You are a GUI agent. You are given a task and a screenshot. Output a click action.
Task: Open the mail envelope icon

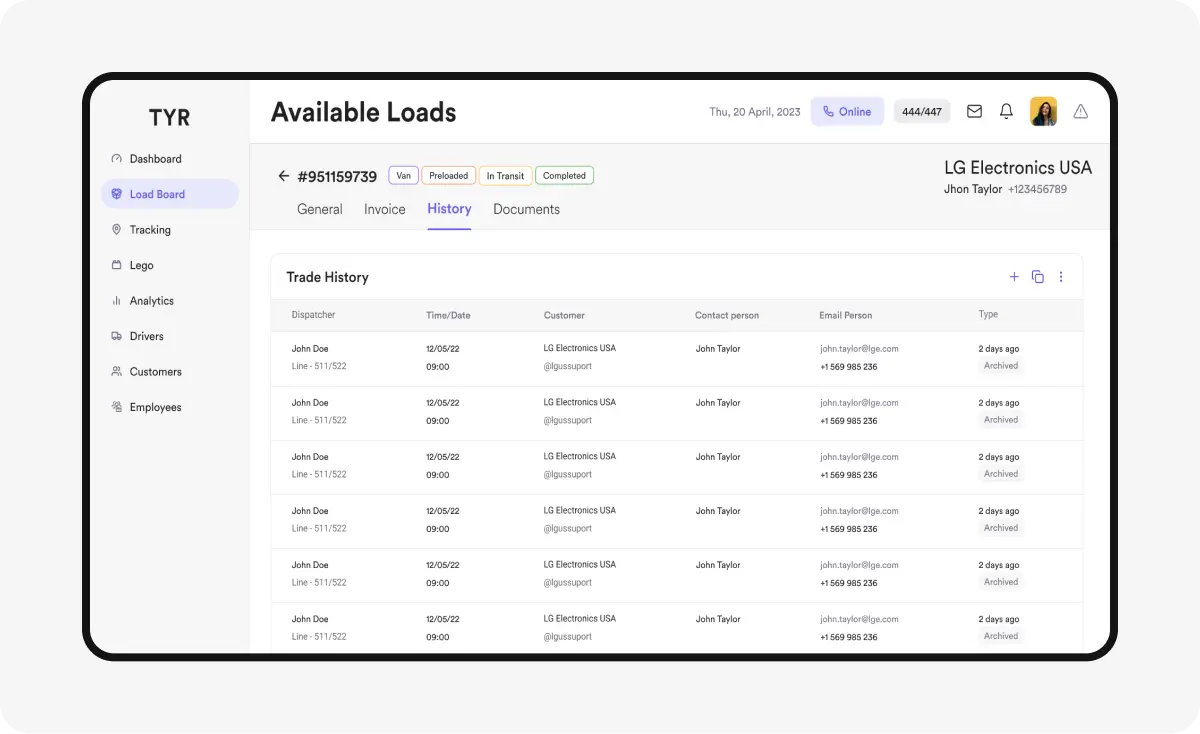pyautogui.click(x=974, y=112)
